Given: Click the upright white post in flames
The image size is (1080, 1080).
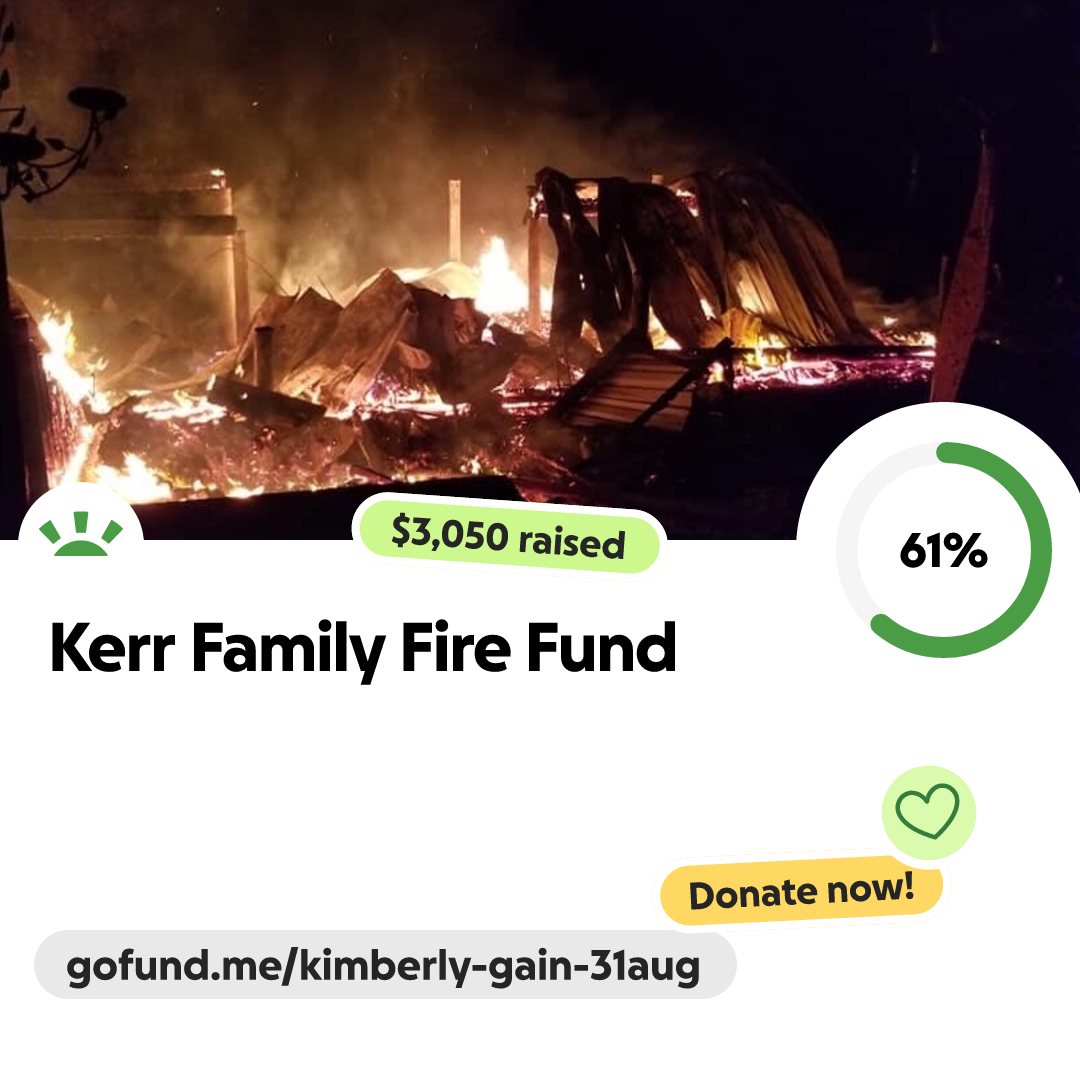Looking at the screenshot, I should [454, 220].
